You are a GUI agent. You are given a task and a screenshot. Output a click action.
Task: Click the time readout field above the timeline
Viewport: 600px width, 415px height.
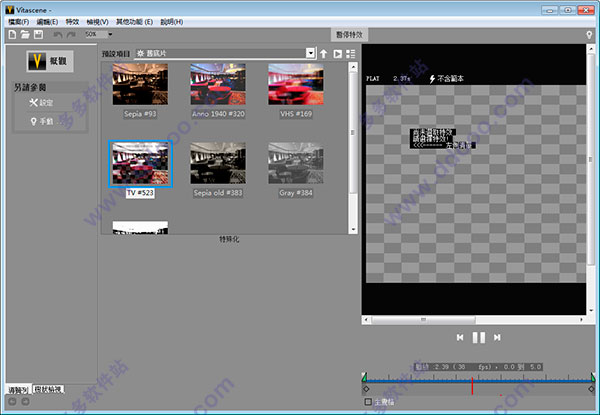[x=478, y=367]
